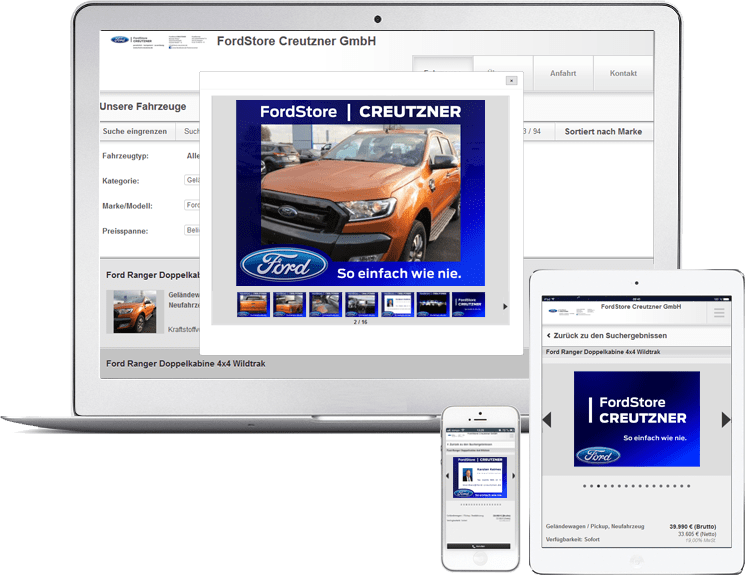Open the Kontakt tab
The width and height of the screenshot is (750, 575).
(623, 73)
